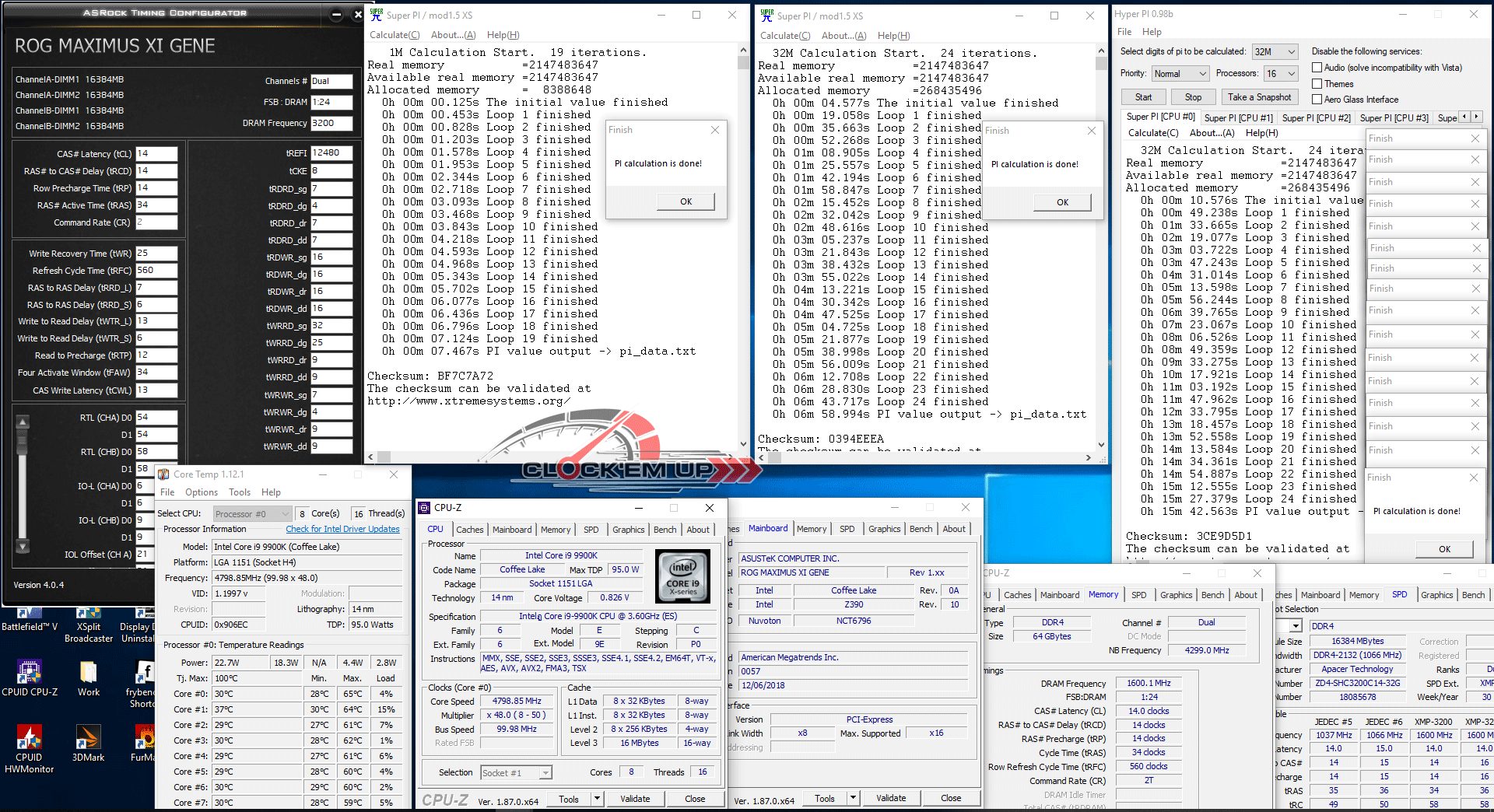Click Check for Intel Driver Updates link
Image resolution: width=1494 pixels, height=812 pixels.
click(x=342, y=529)
